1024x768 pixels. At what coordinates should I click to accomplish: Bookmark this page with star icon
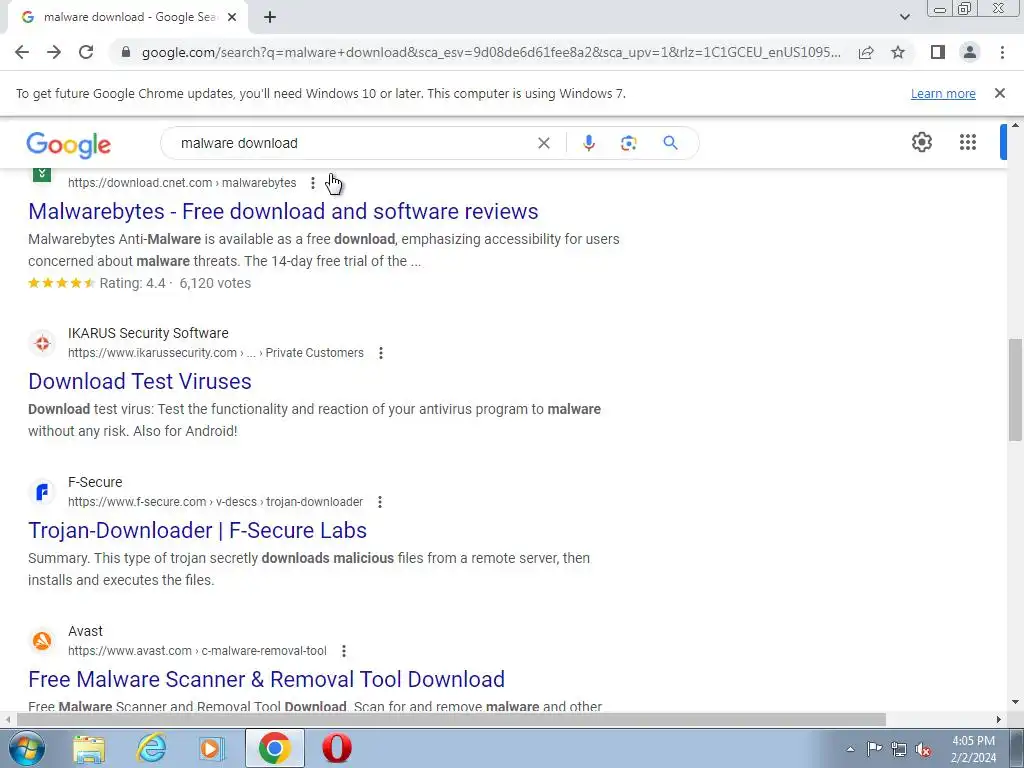[x=898, y=52]
